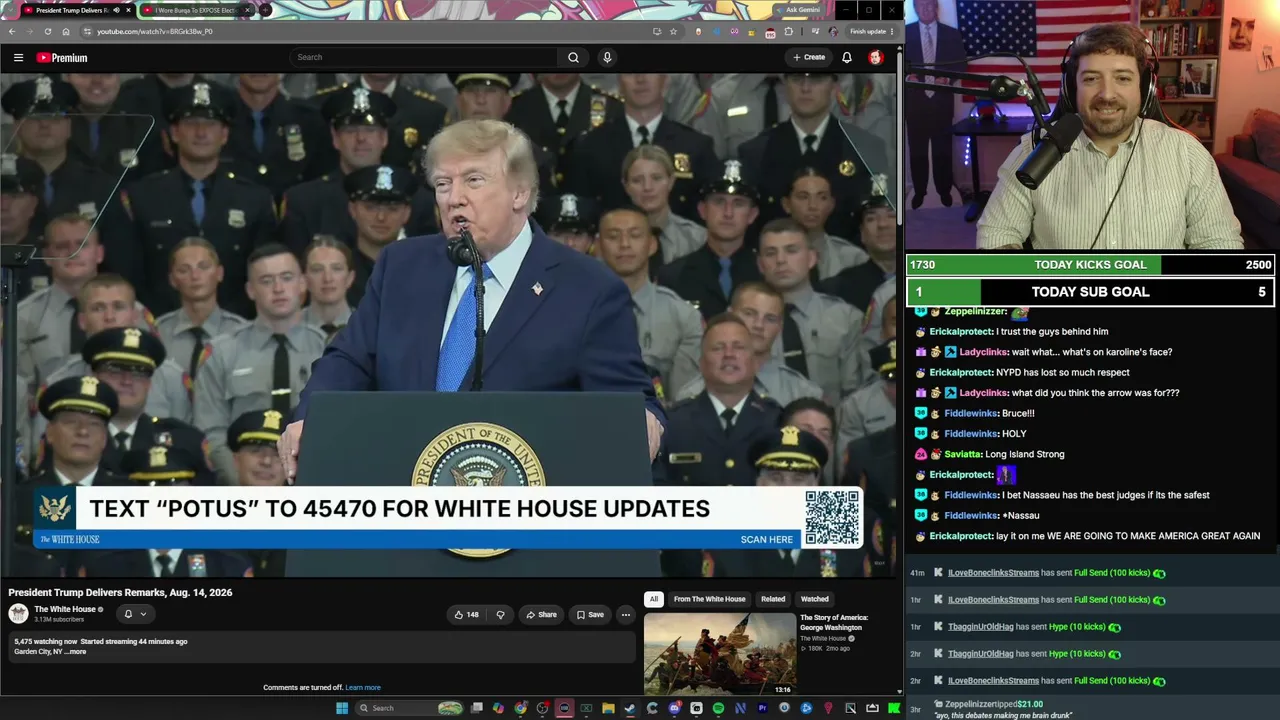The width and height of the screenshot is (1280, 720).
Task: Open Premiere Pro from the taskbar
Action: [762, 708]
